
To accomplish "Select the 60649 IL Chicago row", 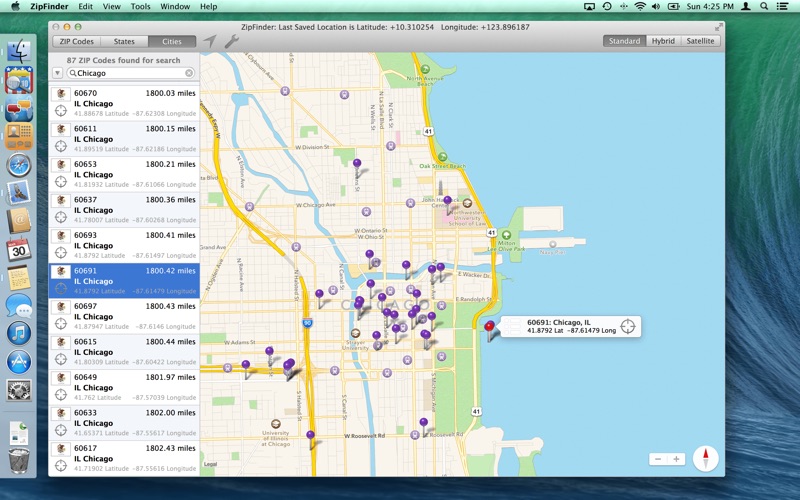I will click(x=124, y=387).
